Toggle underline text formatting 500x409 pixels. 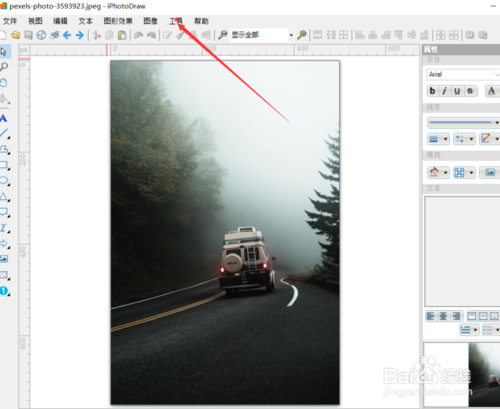tap(457, 91)
